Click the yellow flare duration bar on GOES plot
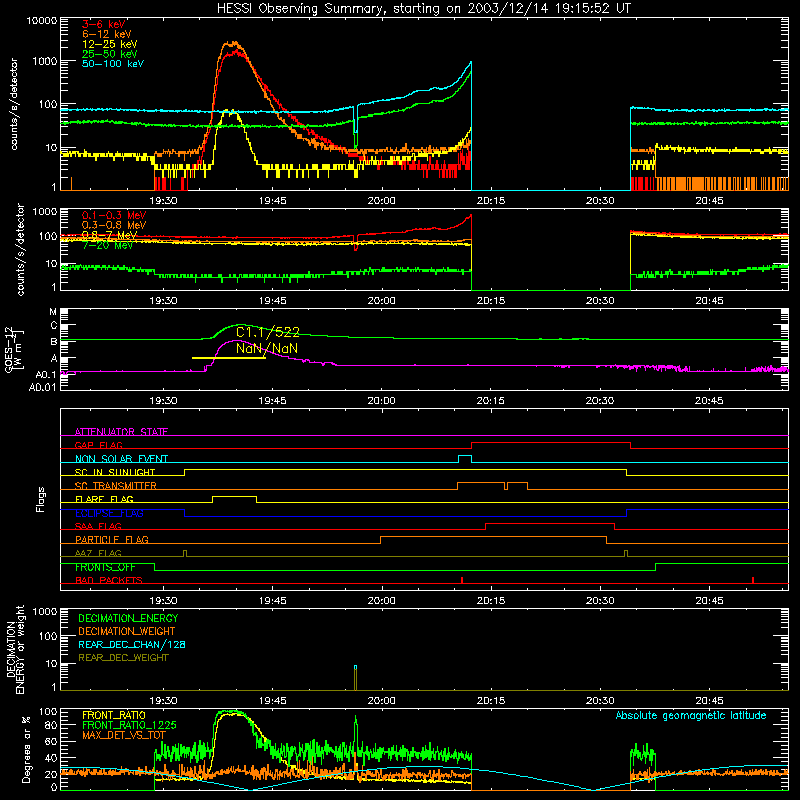 (229, 358)
